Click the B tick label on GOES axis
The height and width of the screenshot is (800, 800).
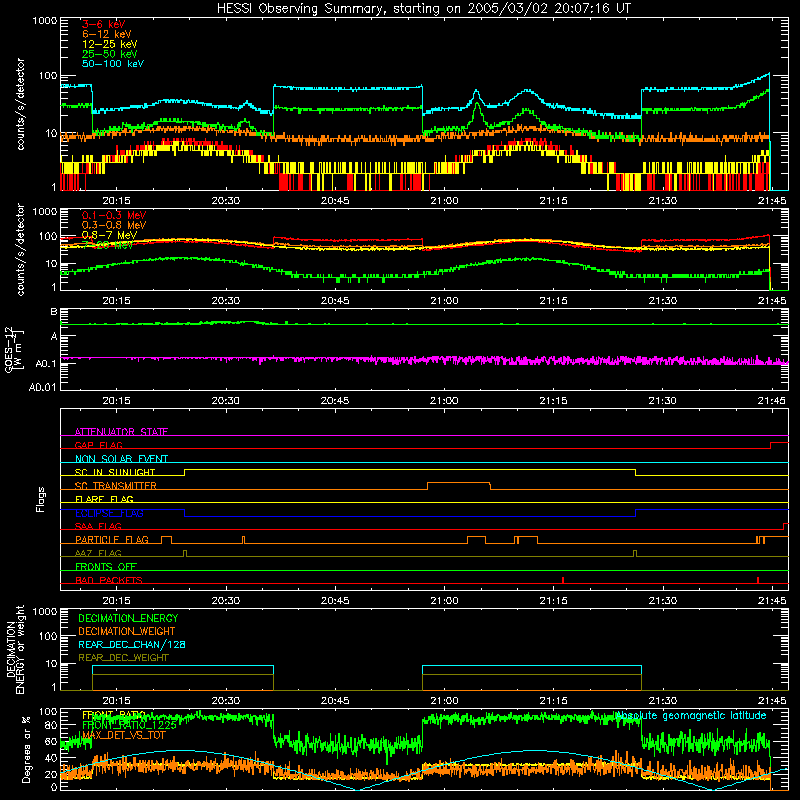pos(54,311)
